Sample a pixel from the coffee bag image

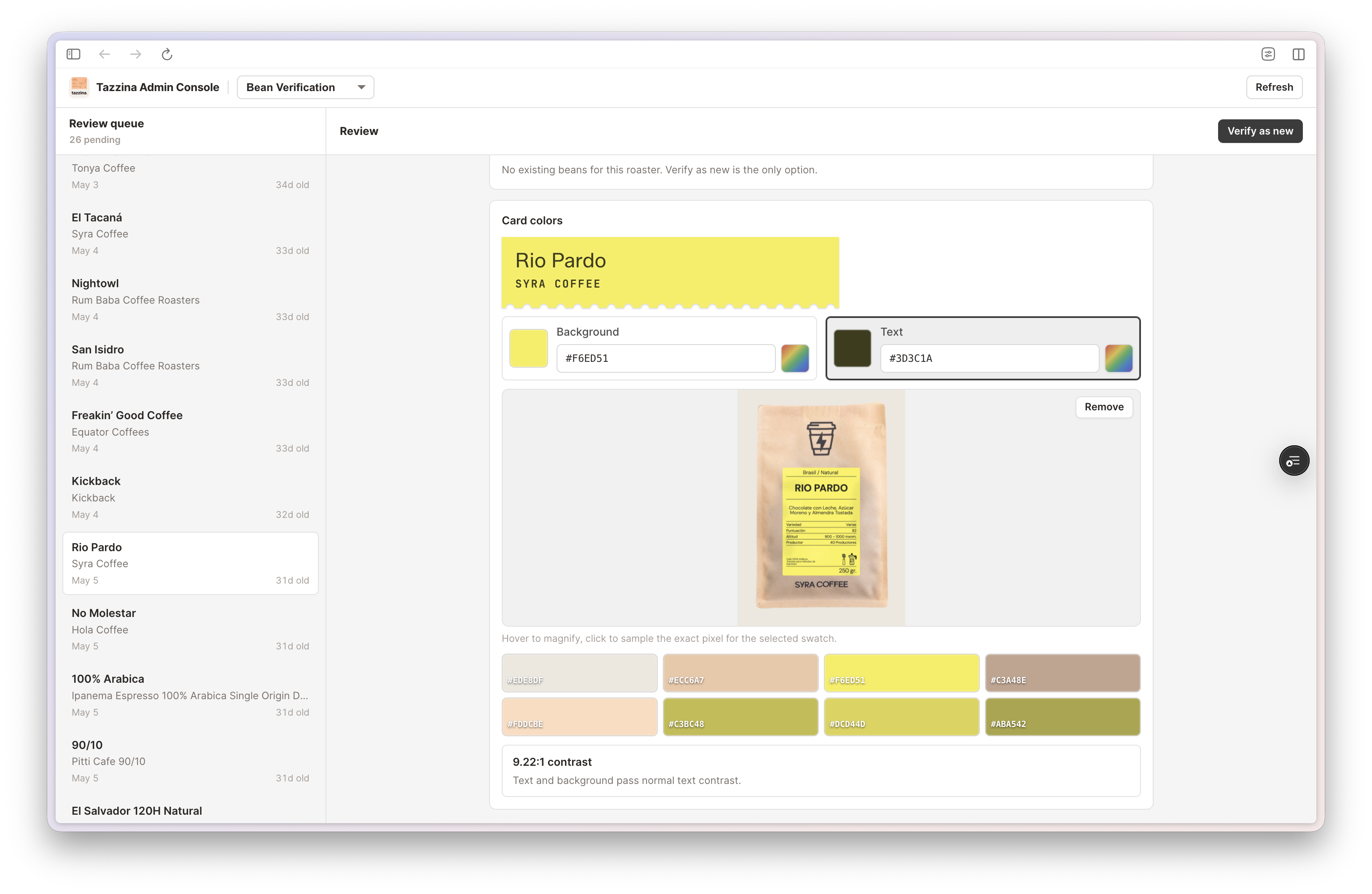coord(821,507)
